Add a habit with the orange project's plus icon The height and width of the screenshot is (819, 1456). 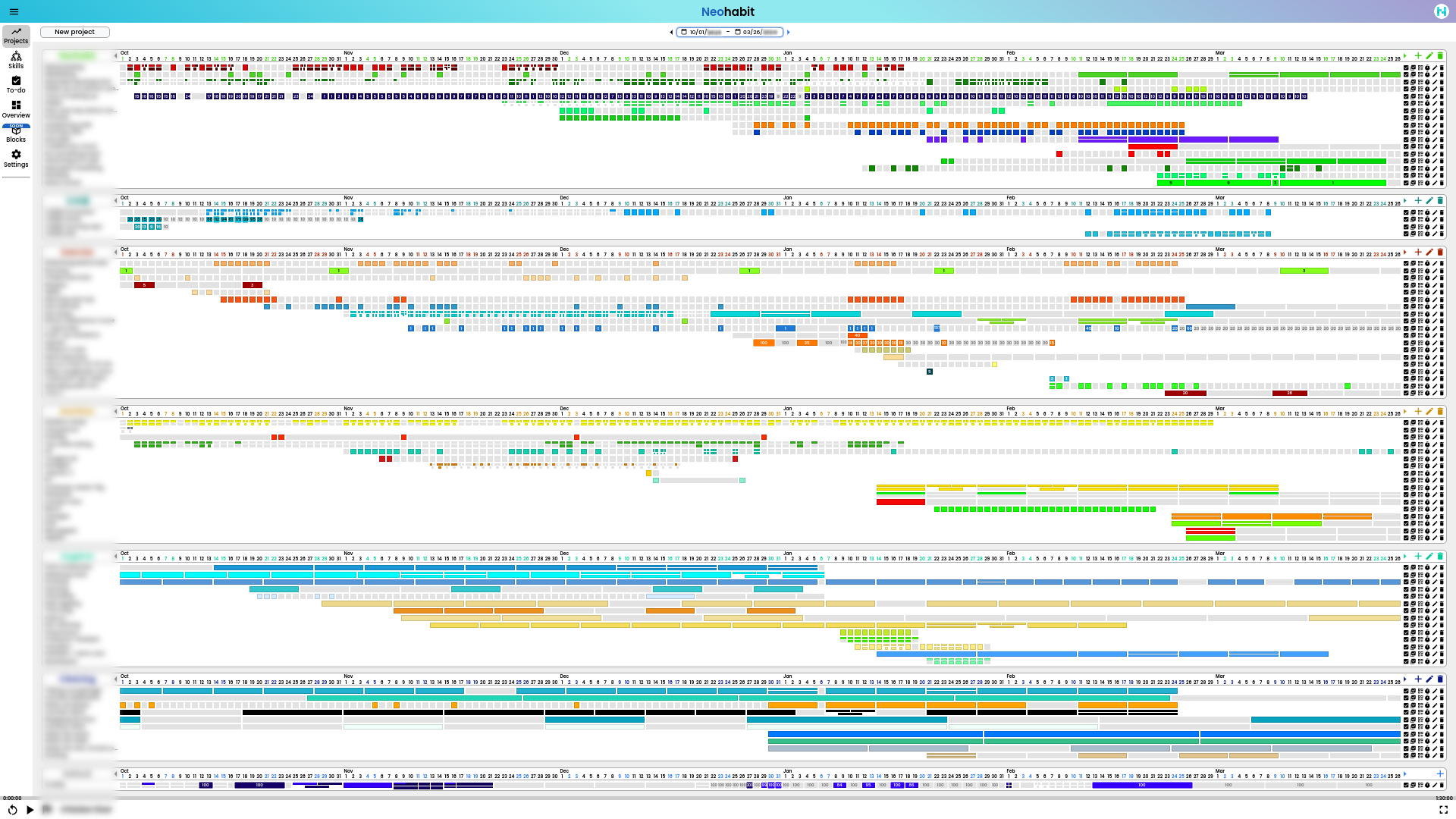1418,411
